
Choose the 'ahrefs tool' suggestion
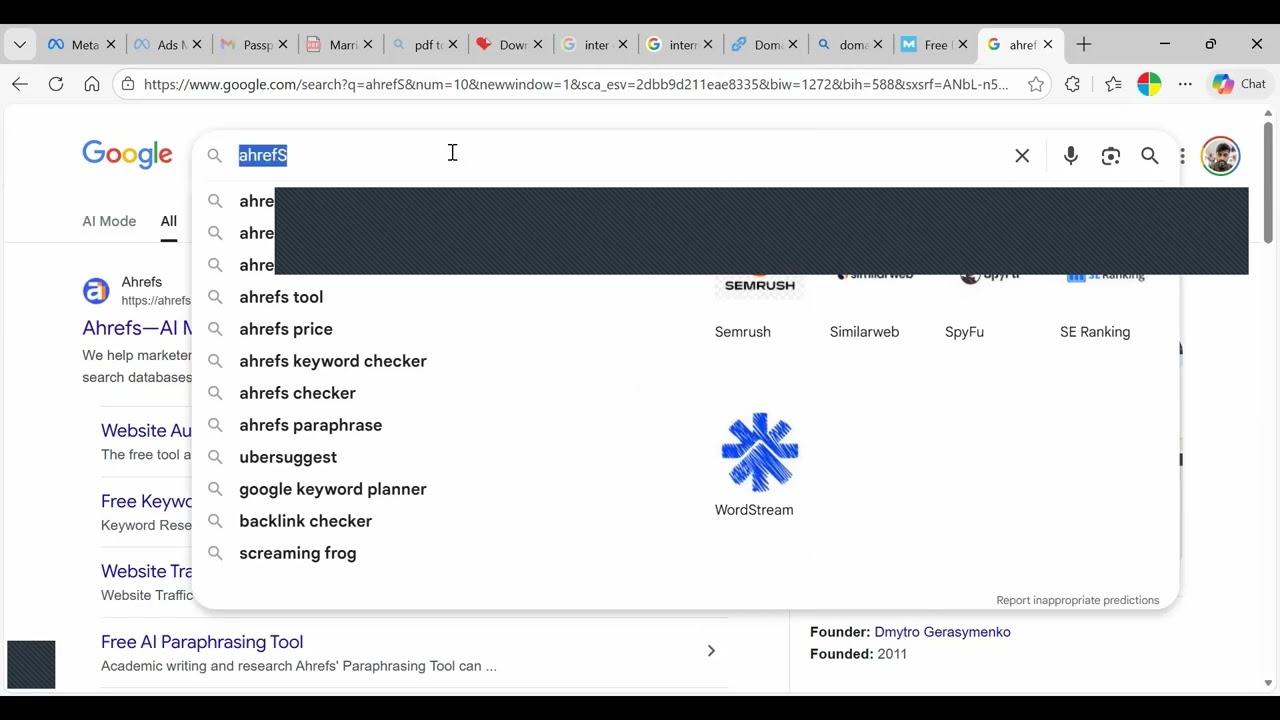(281, 297)
